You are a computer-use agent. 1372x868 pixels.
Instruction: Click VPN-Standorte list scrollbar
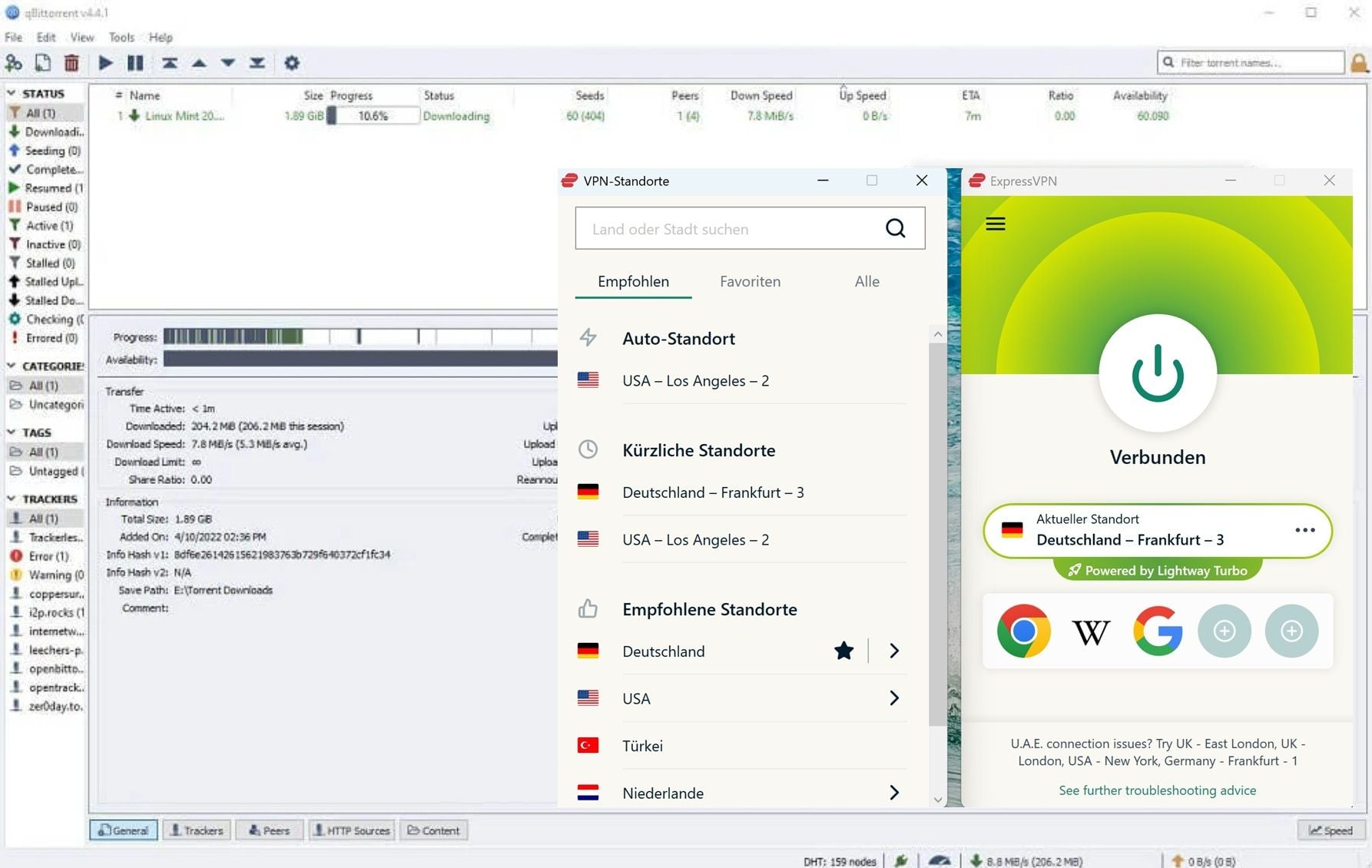[x=937, y=534]
